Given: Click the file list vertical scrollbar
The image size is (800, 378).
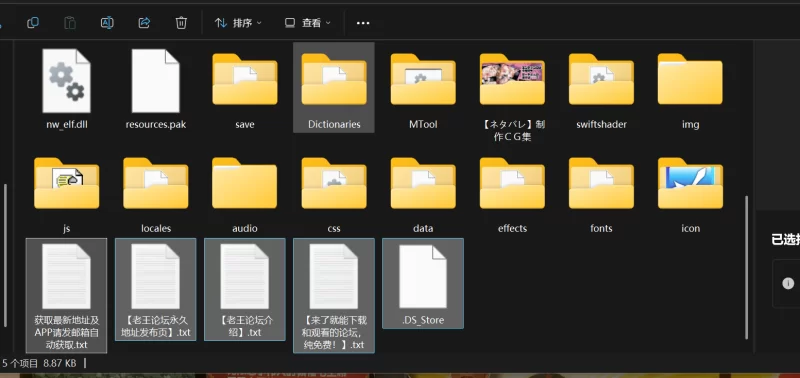Looking at the screenshot, I should 746,266.
